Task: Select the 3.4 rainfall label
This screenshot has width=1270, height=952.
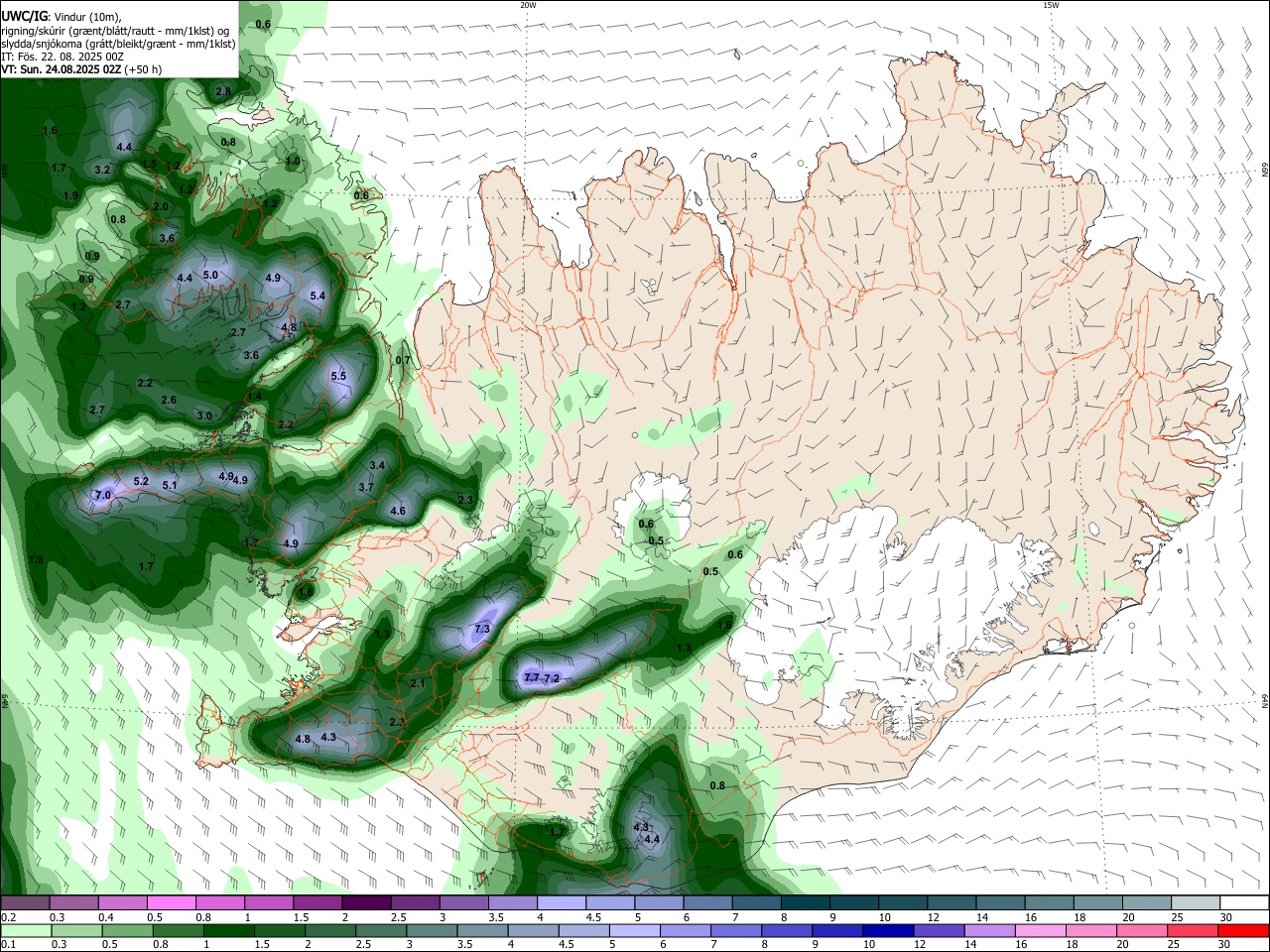Action: coord(377,465)
